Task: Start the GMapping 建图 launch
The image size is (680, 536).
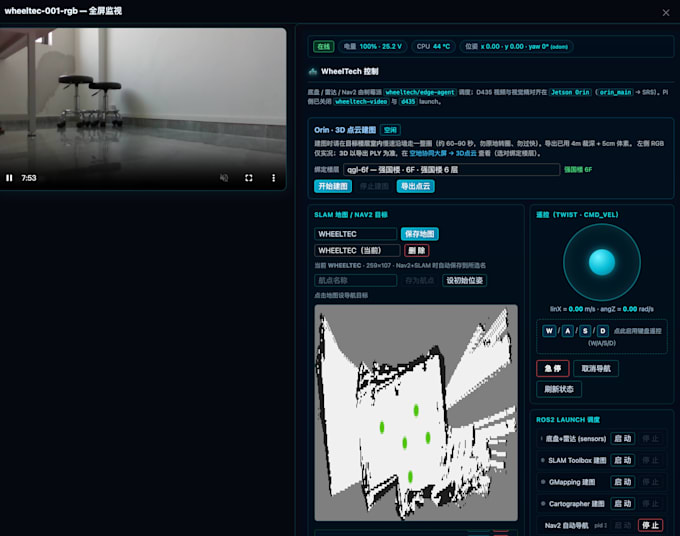Action: tap(623, 482)
